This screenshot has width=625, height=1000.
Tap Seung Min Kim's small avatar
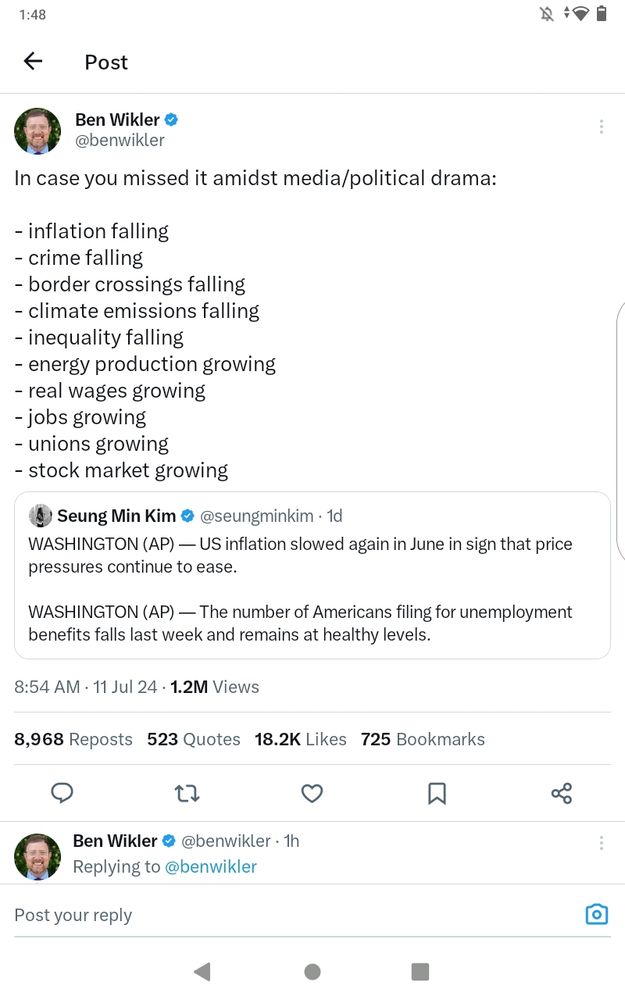[40, 516]
